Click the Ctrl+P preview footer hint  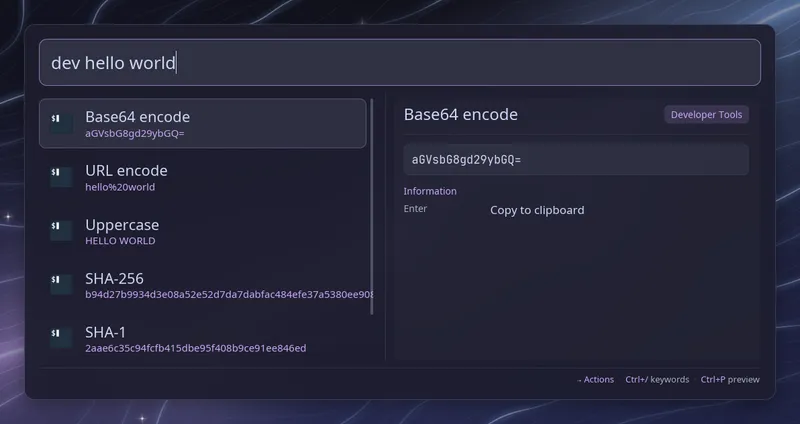click(730, 380)
